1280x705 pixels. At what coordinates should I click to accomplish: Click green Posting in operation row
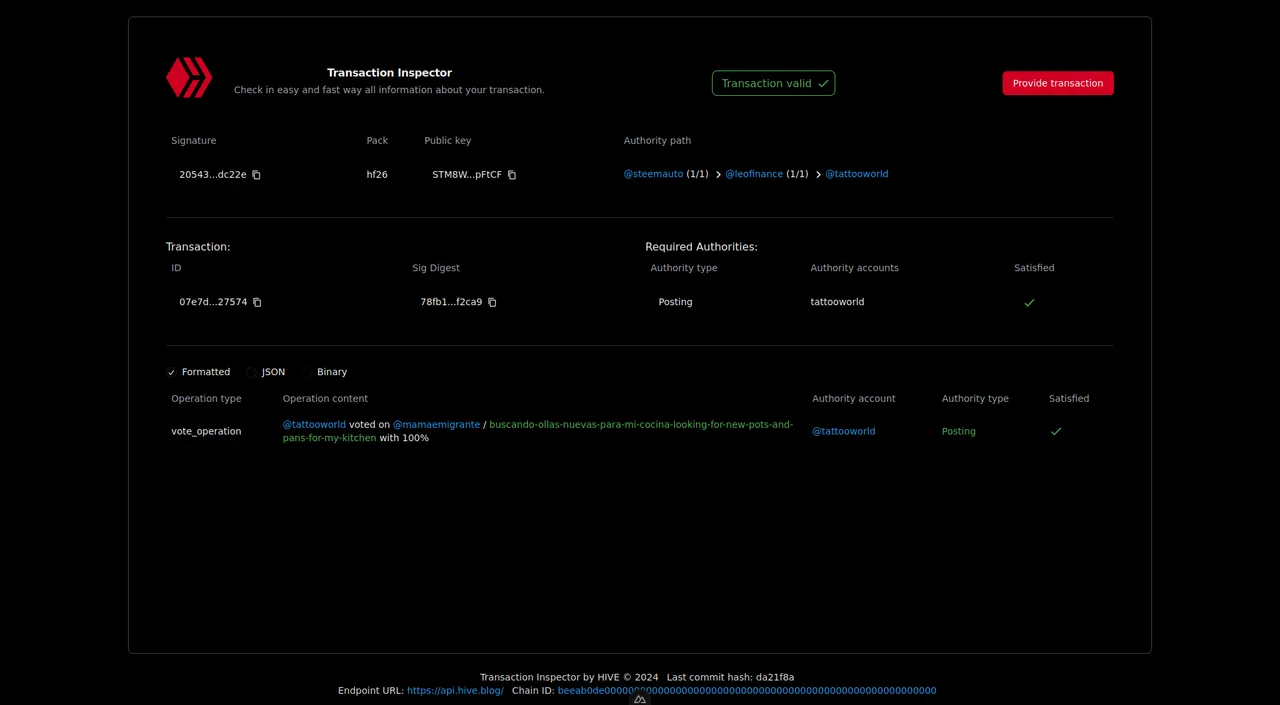click(x=959, y=431)
